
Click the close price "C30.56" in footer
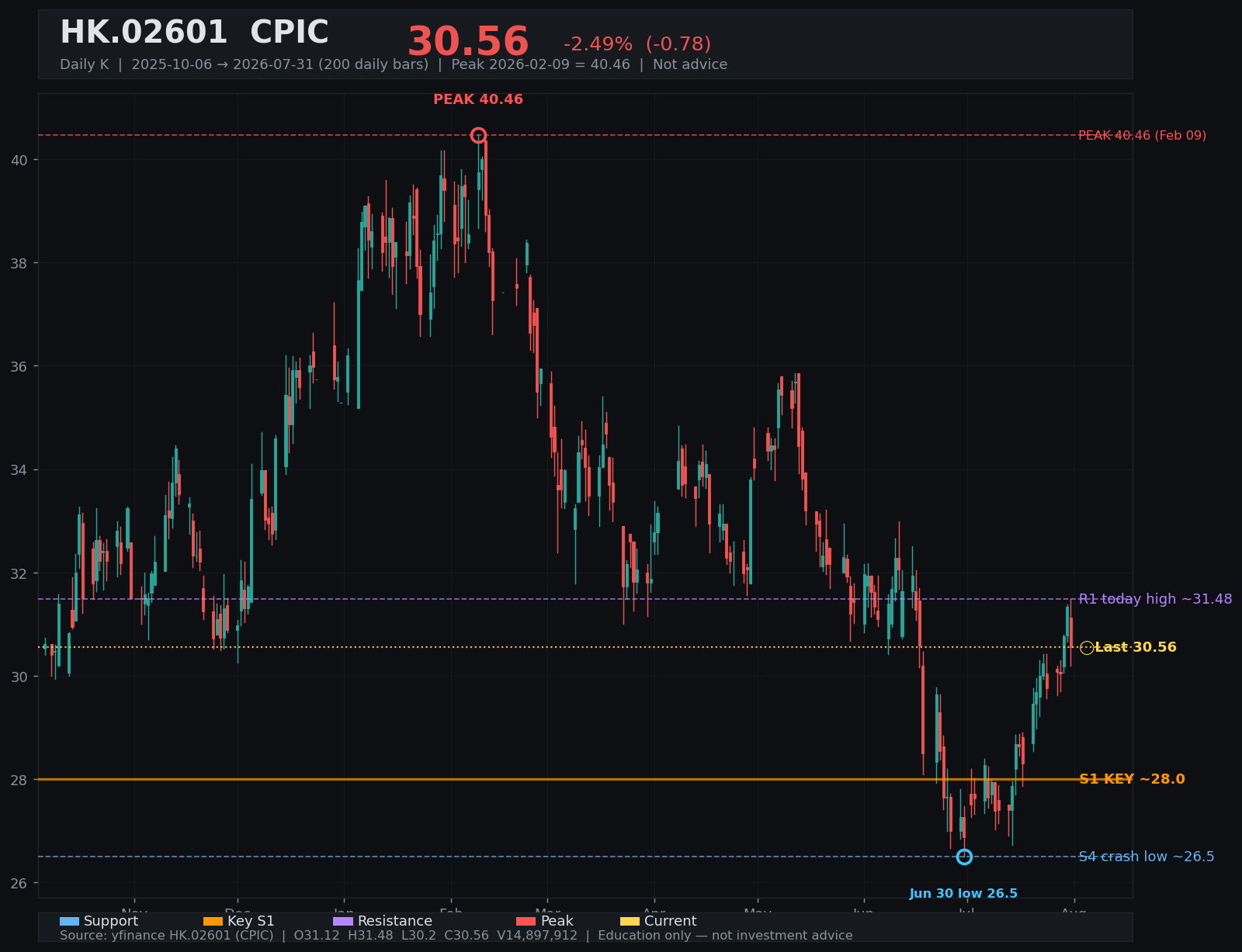point(467,936)
